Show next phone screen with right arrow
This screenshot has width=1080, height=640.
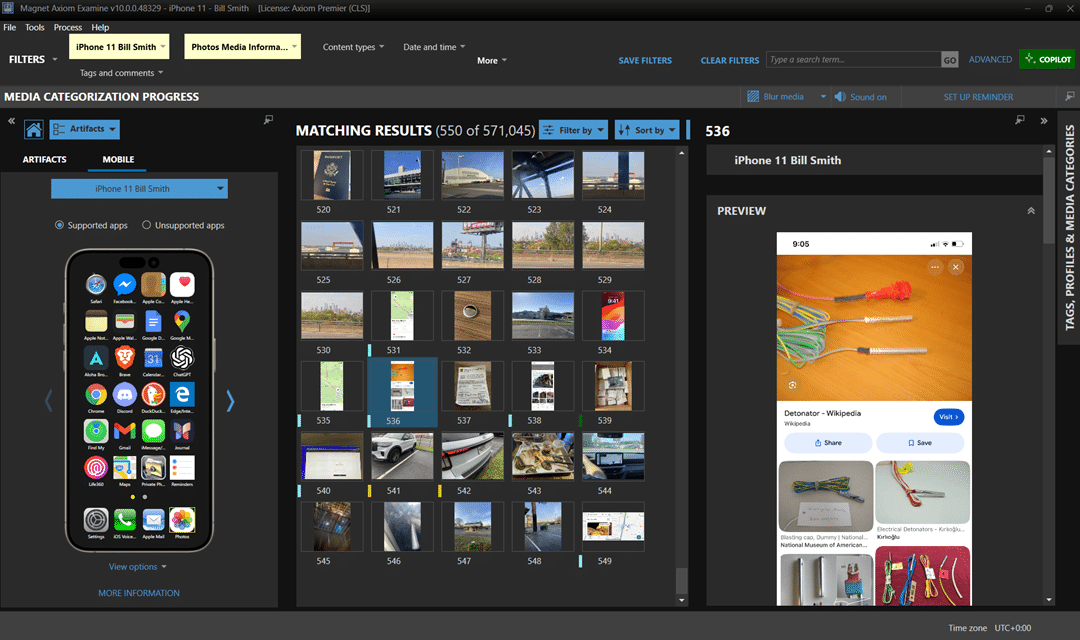click(230, 401)
